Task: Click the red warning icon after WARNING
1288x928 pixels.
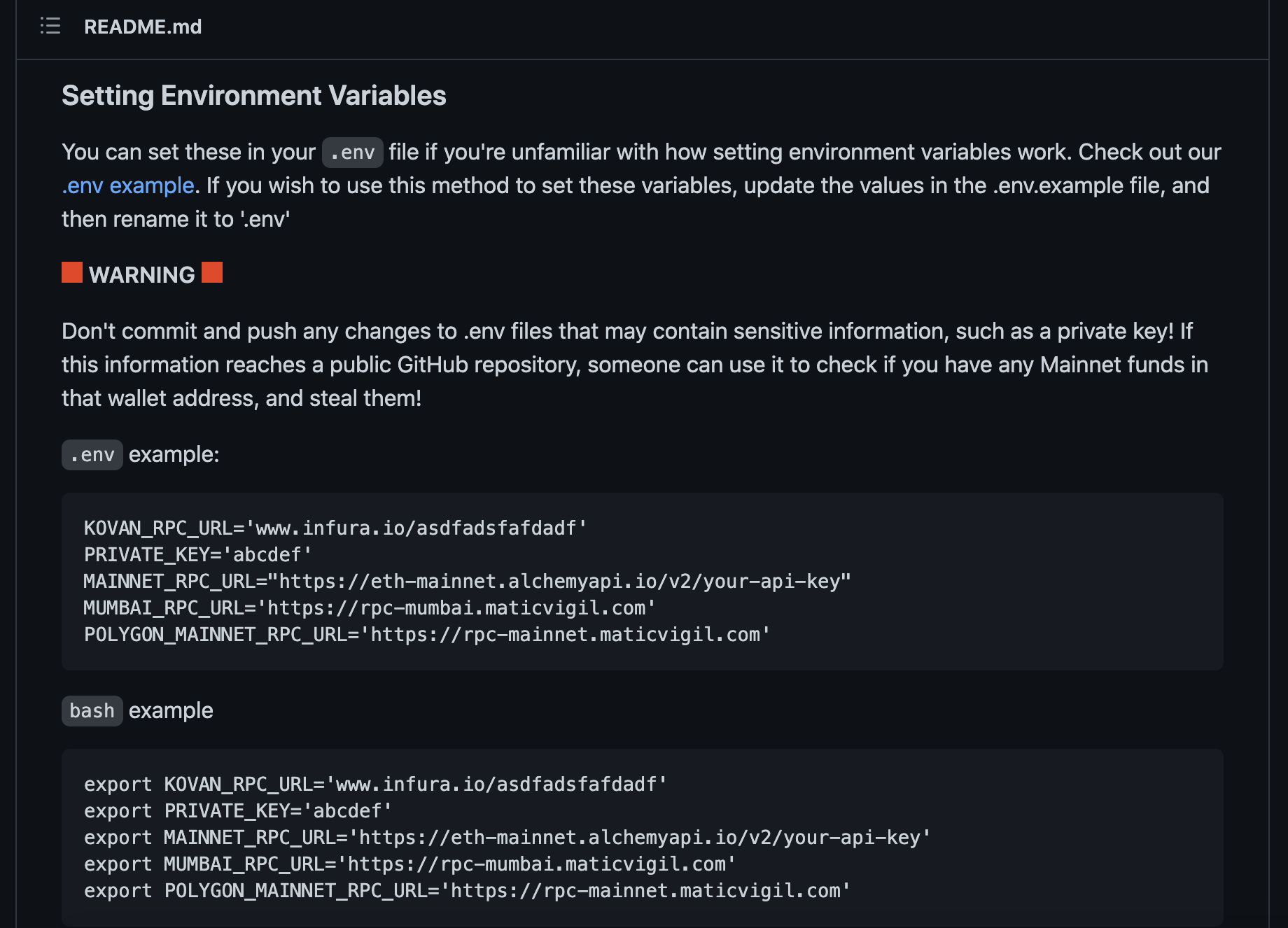Action: tap(212, 273)
